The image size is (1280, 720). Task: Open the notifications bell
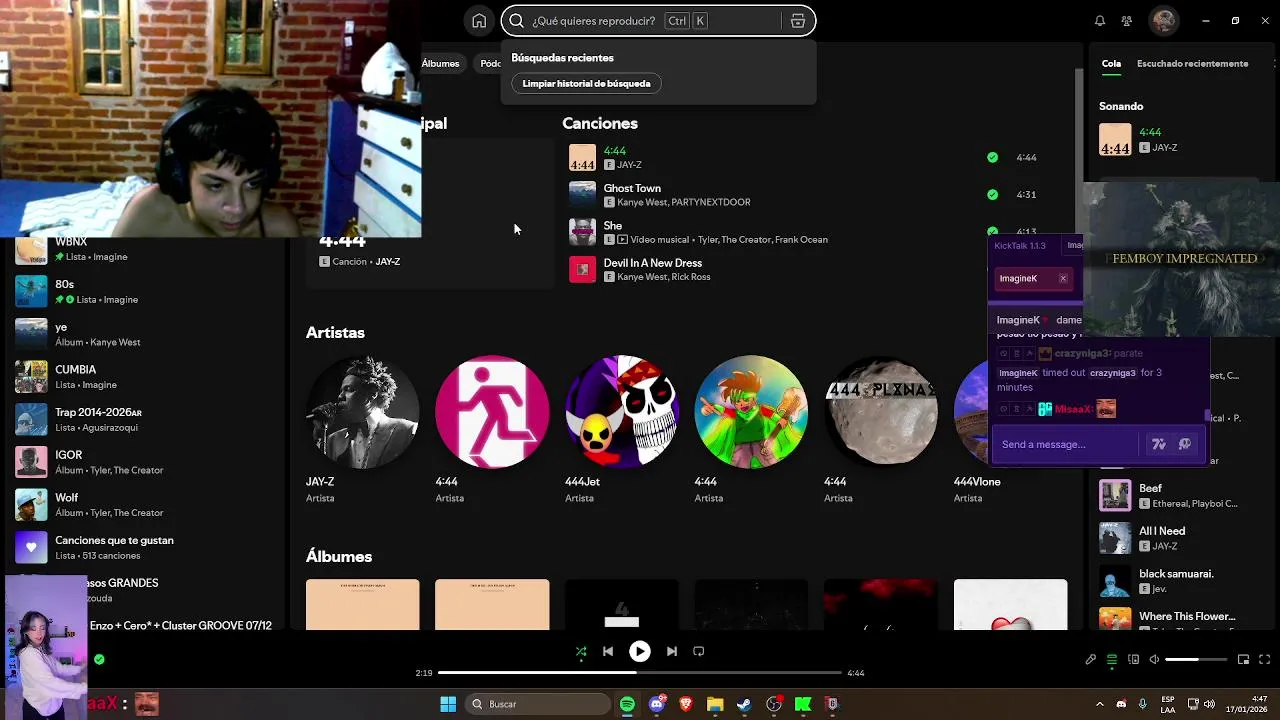pyautogui.click(x=1100, y=21)
